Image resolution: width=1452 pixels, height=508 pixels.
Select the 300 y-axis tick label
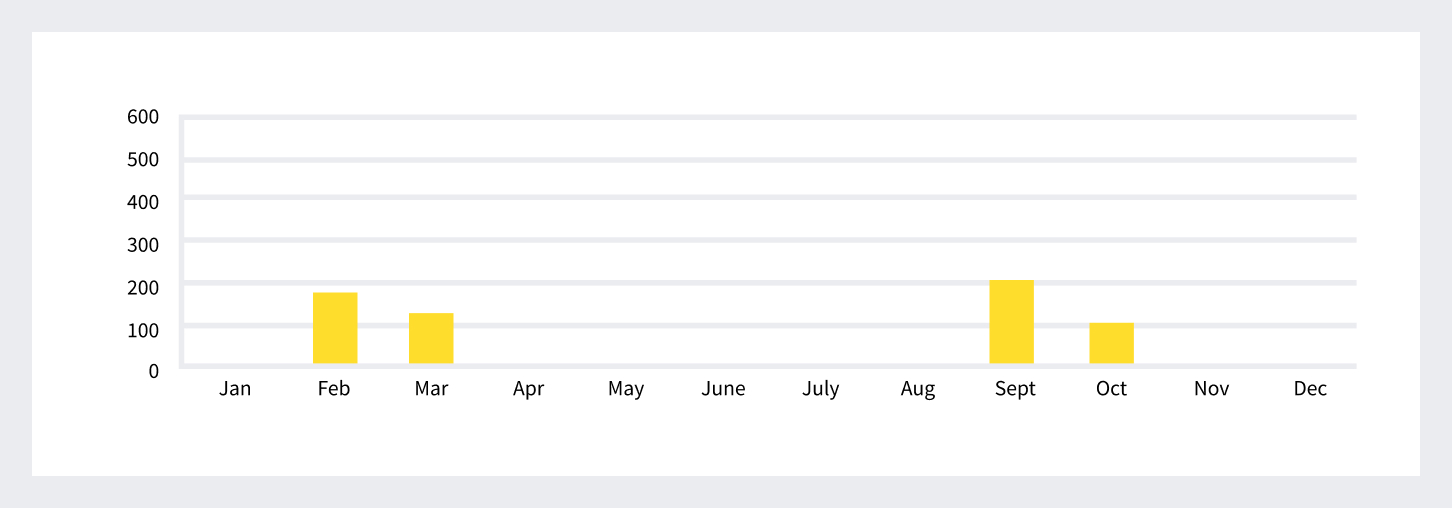pos(143,244)
